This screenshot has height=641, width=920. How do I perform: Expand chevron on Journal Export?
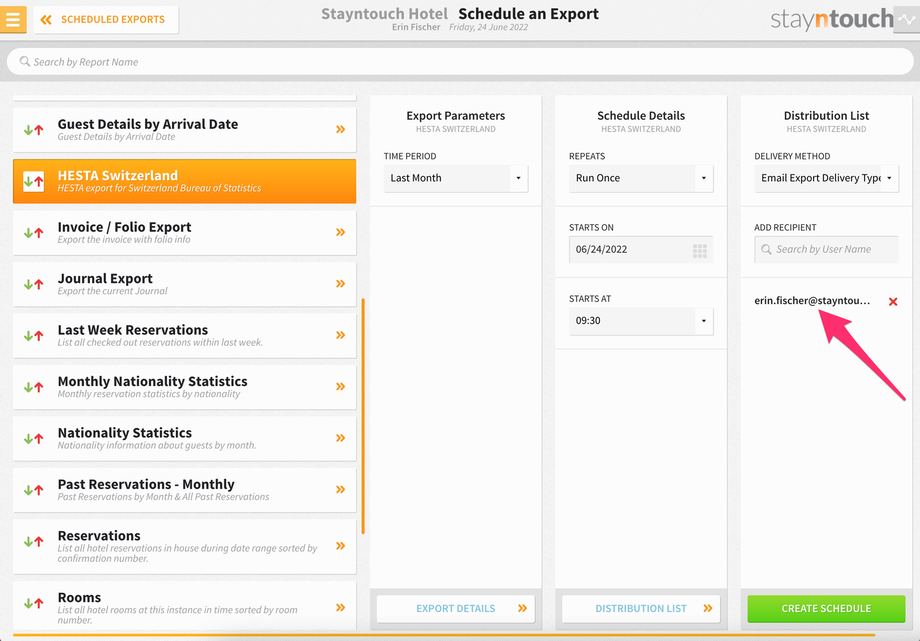click(340, 284)
